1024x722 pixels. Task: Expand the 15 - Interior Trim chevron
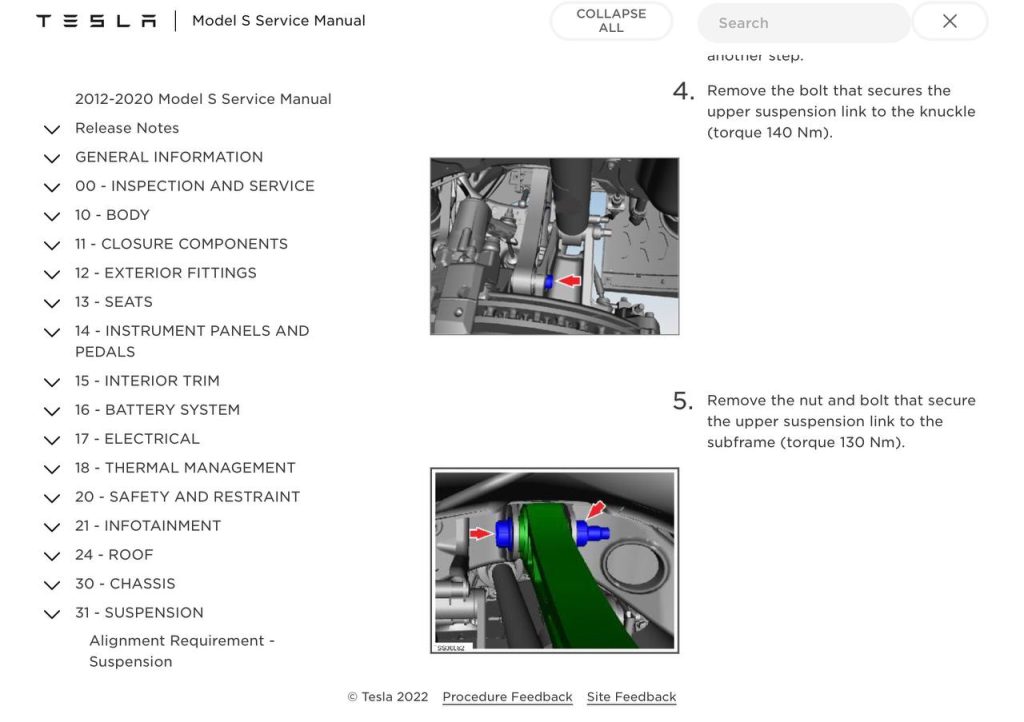(52, 382)
